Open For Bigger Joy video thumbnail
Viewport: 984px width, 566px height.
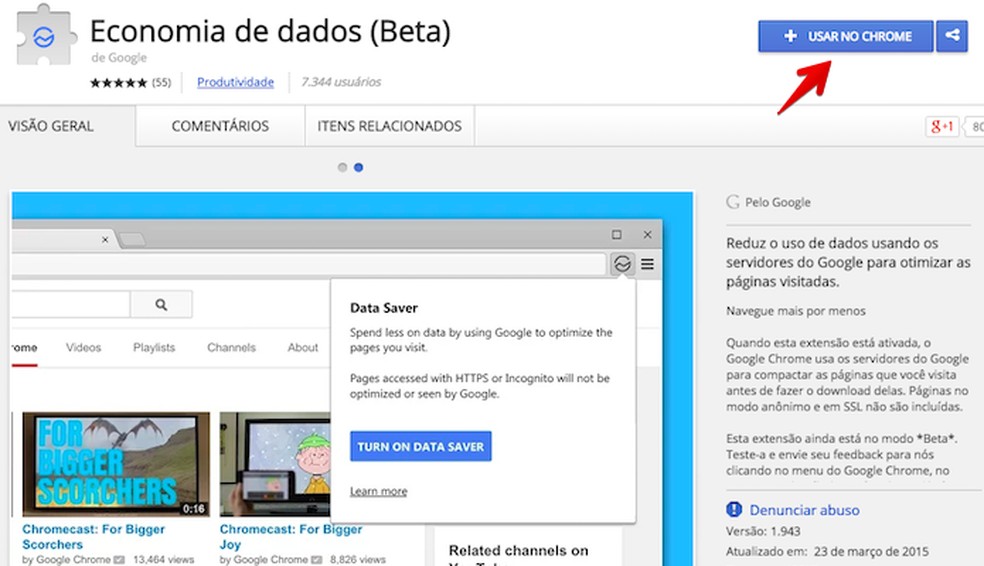click(x=275, y=464)
